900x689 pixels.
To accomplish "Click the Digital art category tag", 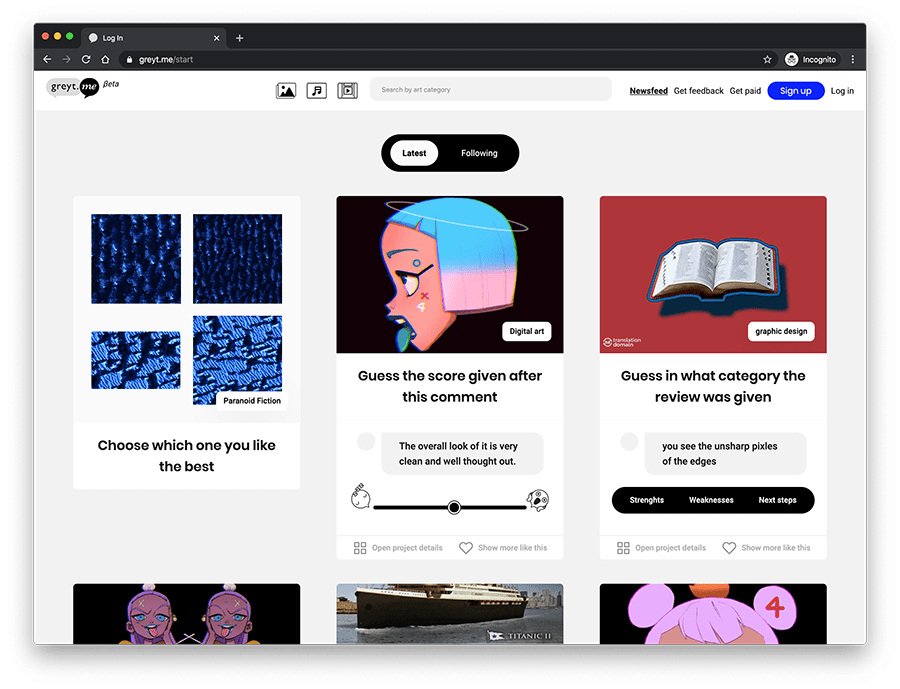I will [x=527, y=331].
